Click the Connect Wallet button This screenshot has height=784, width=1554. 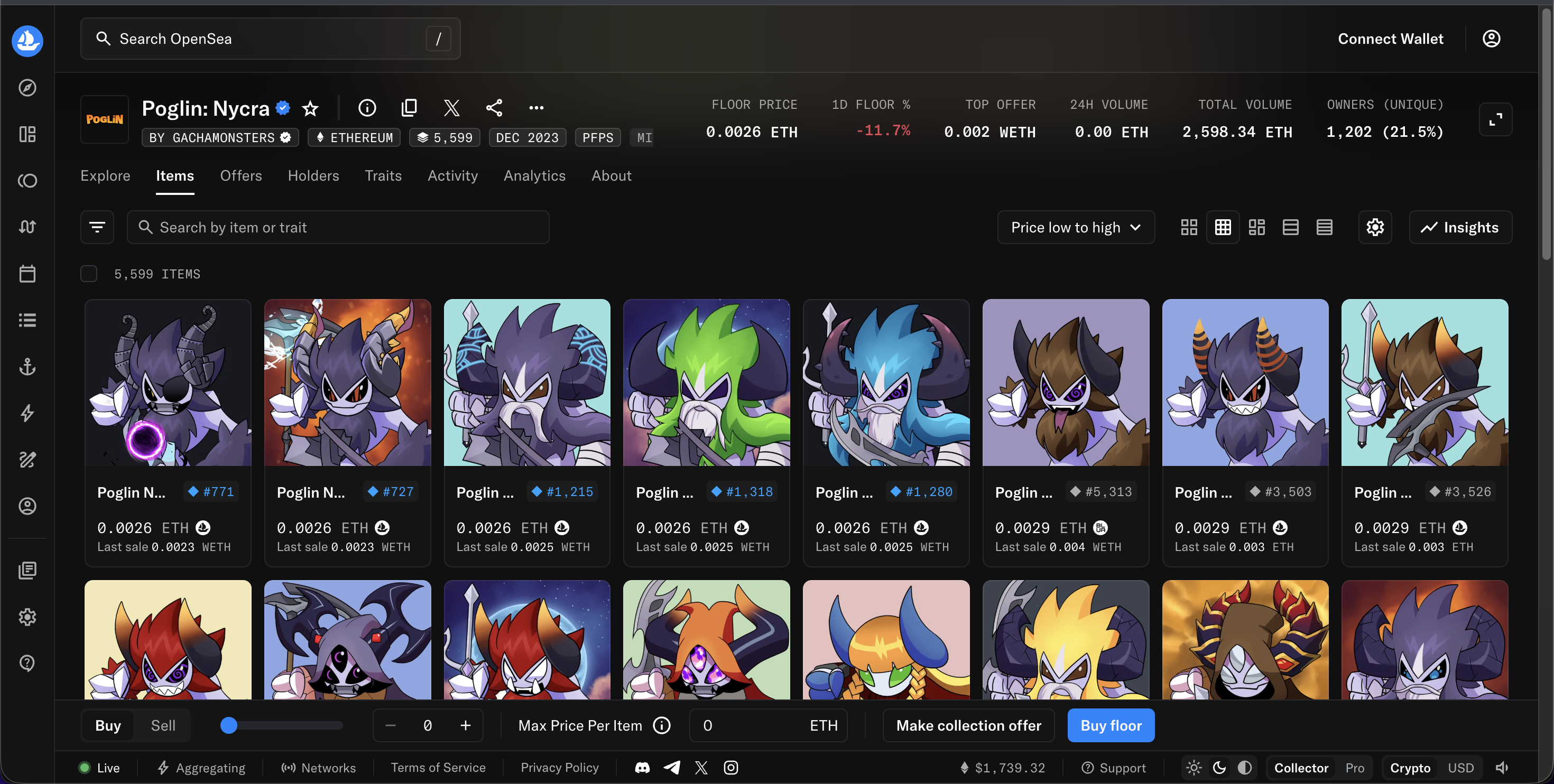(1391, 39)
